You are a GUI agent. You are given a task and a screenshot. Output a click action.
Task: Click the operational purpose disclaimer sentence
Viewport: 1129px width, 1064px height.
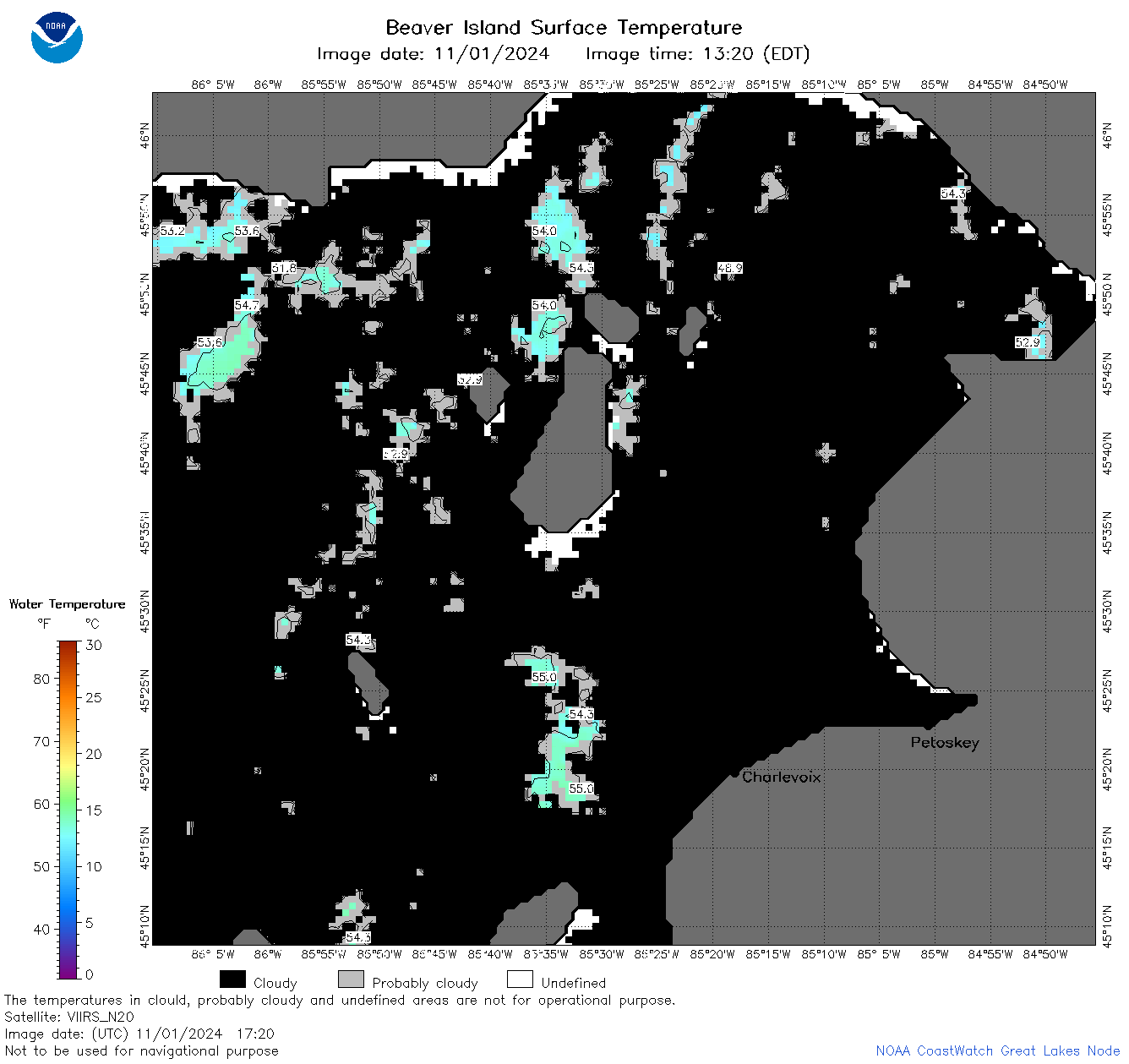point(340,1001)
